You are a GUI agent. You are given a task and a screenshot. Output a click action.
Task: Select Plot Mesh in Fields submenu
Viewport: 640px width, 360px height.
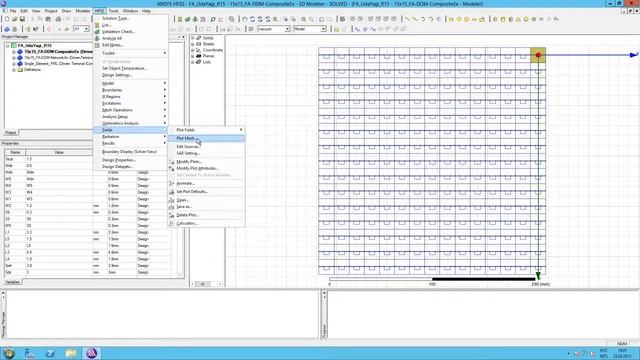(x=206, y=138)
